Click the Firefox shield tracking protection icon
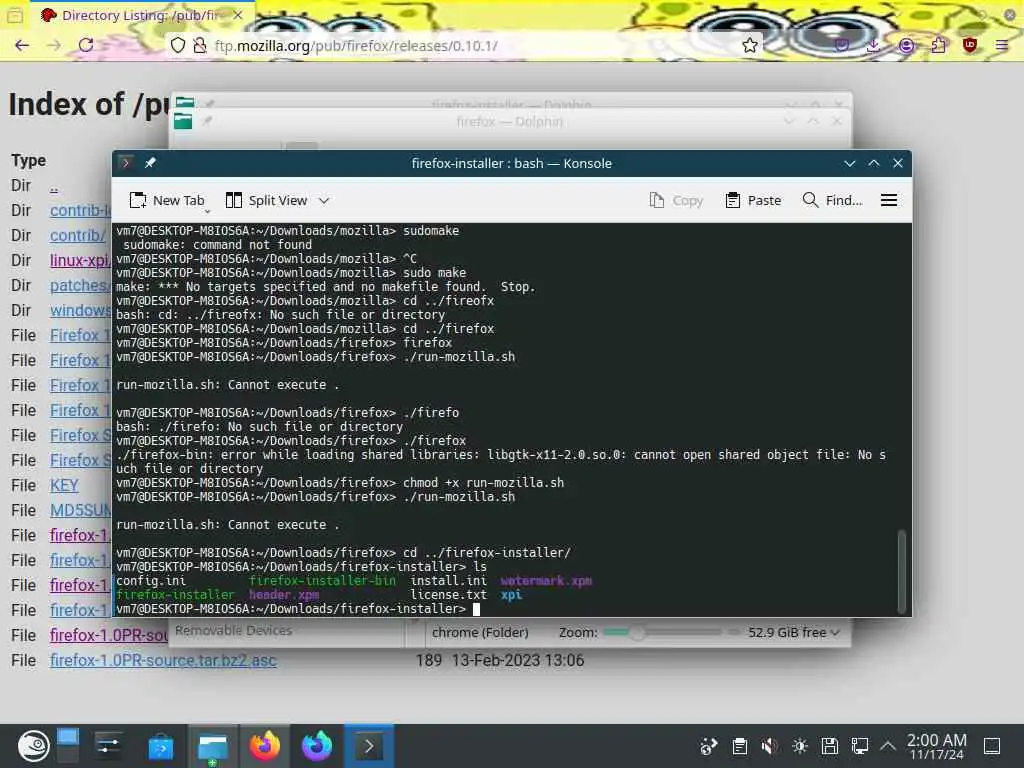This screenshot has height=768, width=1024. (x=178, y=45)
